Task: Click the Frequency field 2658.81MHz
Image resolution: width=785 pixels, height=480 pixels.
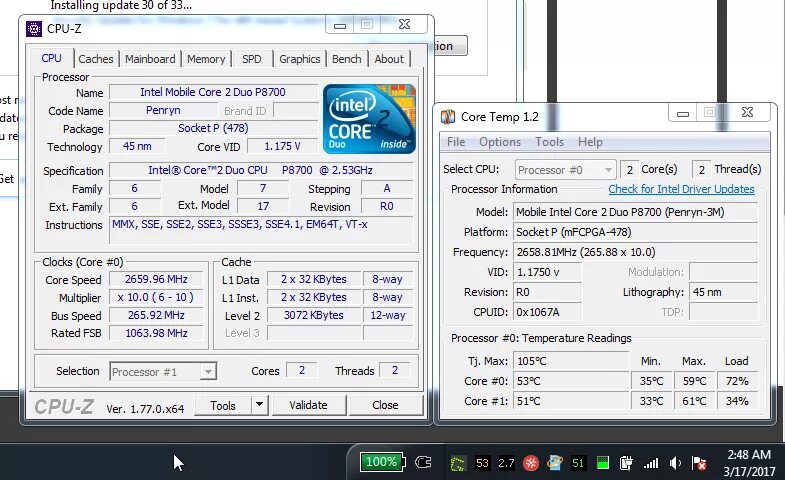Action: tap(635, 252)
